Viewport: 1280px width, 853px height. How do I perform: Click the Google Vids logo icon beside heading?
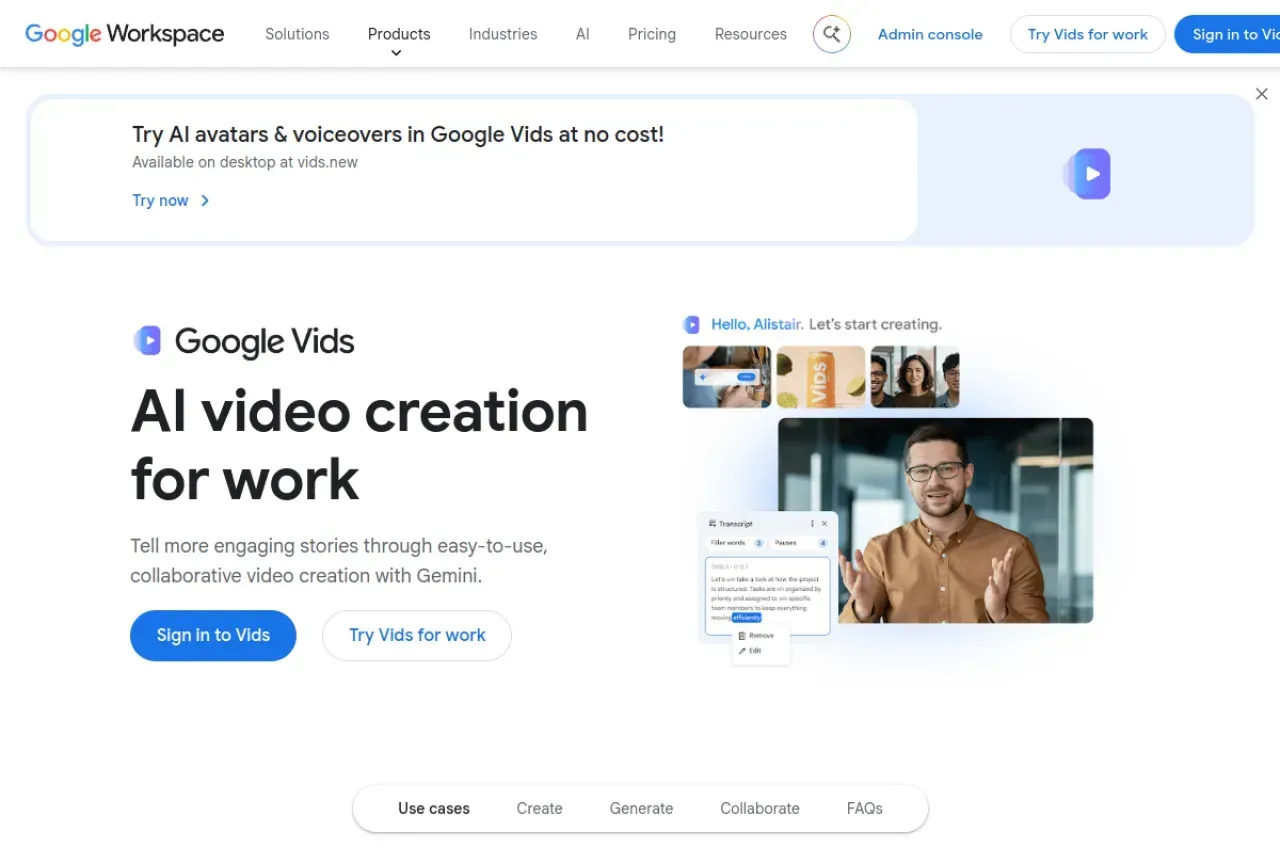pyautogui.click(x=147, y=341)
